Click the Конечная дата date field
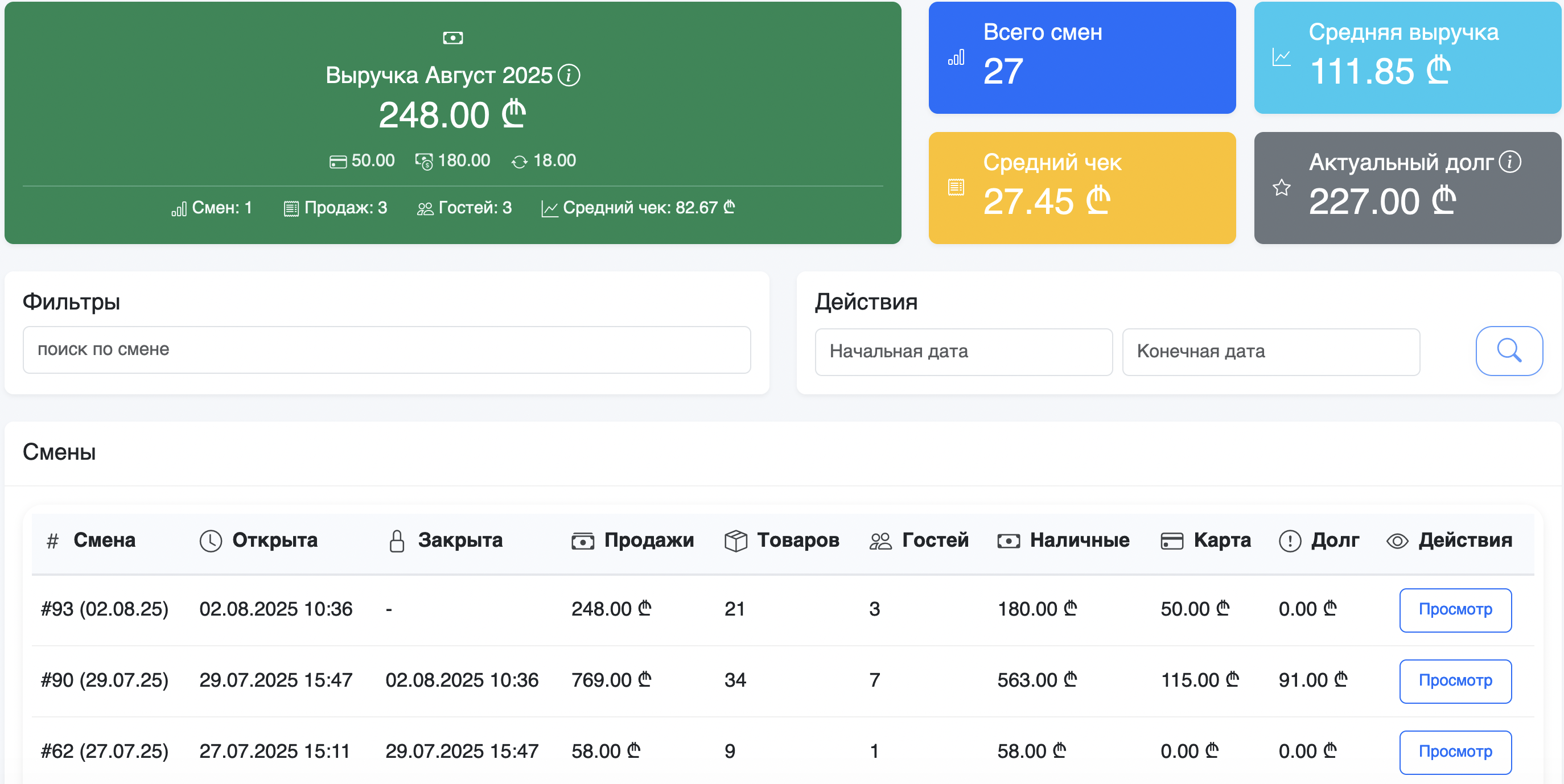The width and height of the screenshot is (1564, 784). coord(1271,352)
